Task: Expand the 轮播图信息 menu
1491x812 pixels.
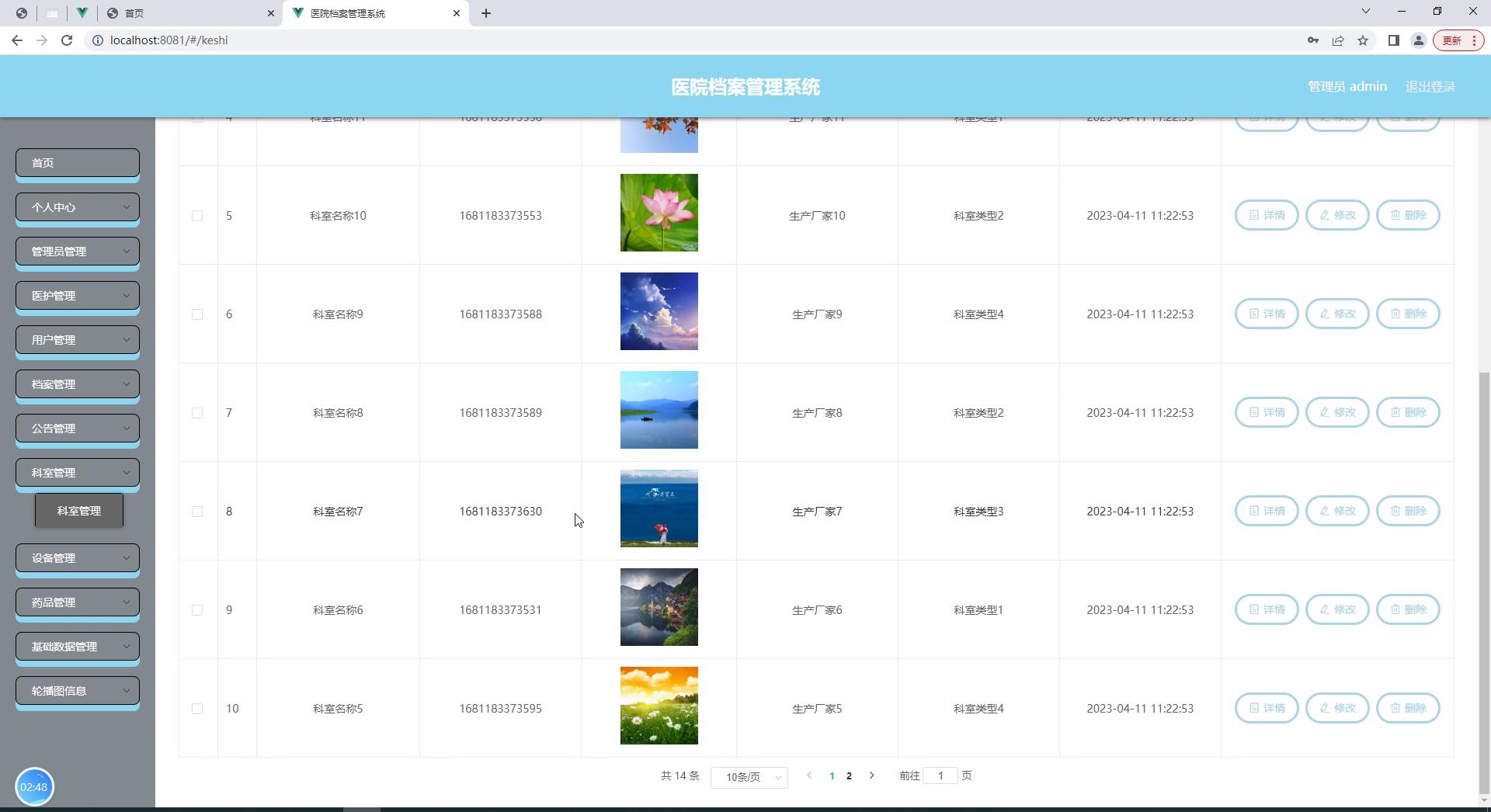Action: pos(78,691)
